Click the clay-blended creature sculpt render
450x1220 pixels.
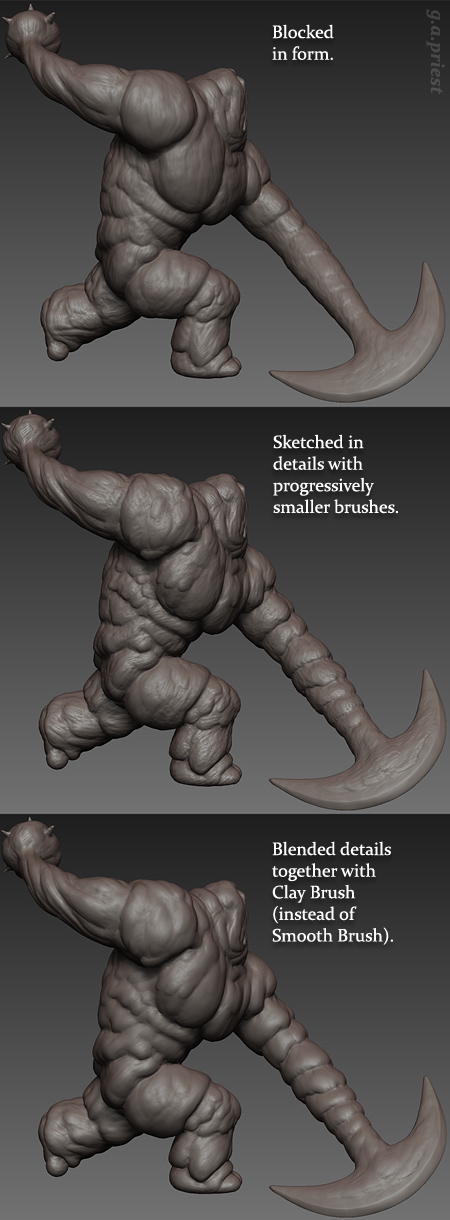225,1018
